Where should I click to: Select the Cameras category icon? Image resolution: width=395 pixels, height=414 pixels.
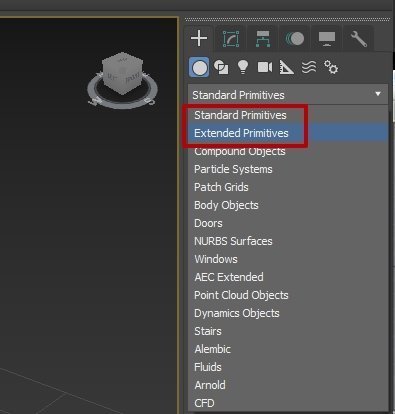point(265,67)
